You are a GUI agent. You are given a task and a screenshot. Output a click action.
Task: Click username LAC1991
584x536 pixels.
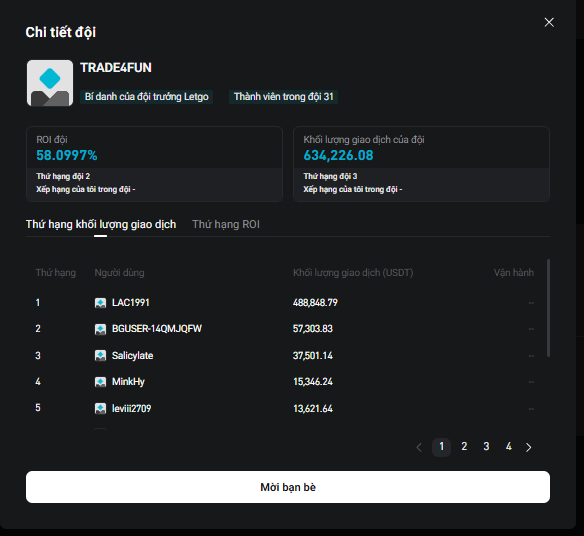tap(131, 302)
